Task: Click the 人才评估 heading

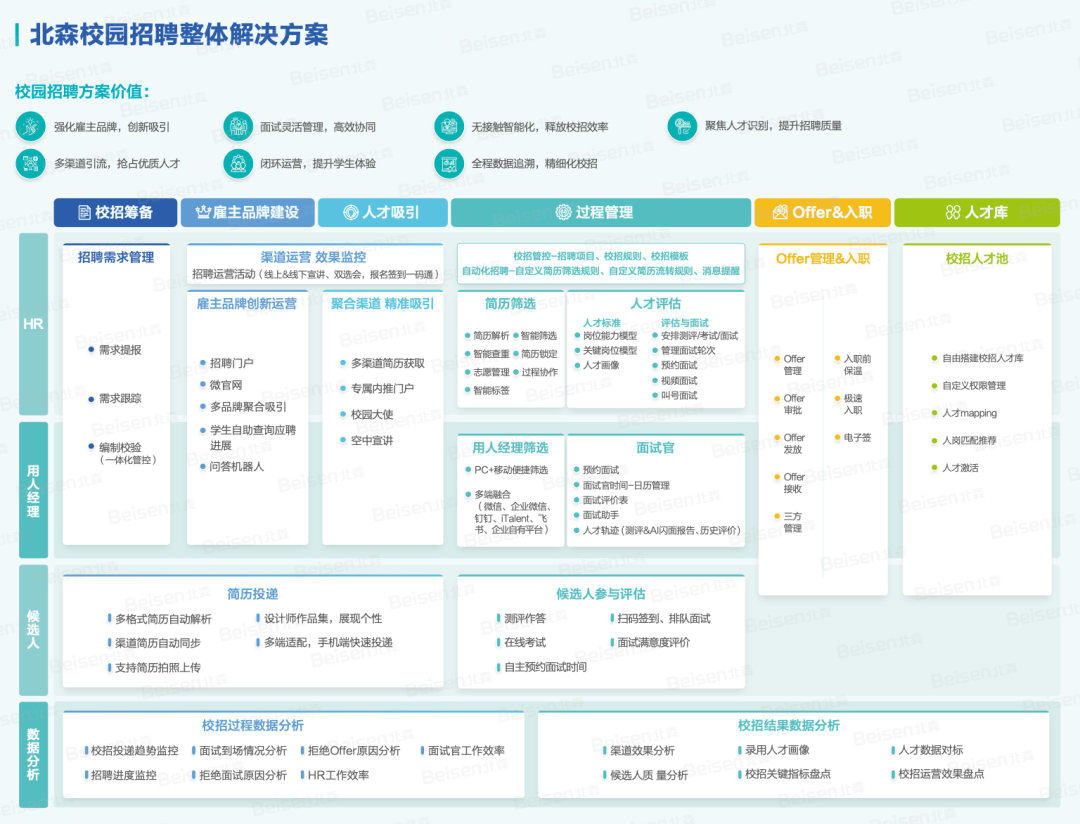Action: pyautogui.click(x=656, y=304)
